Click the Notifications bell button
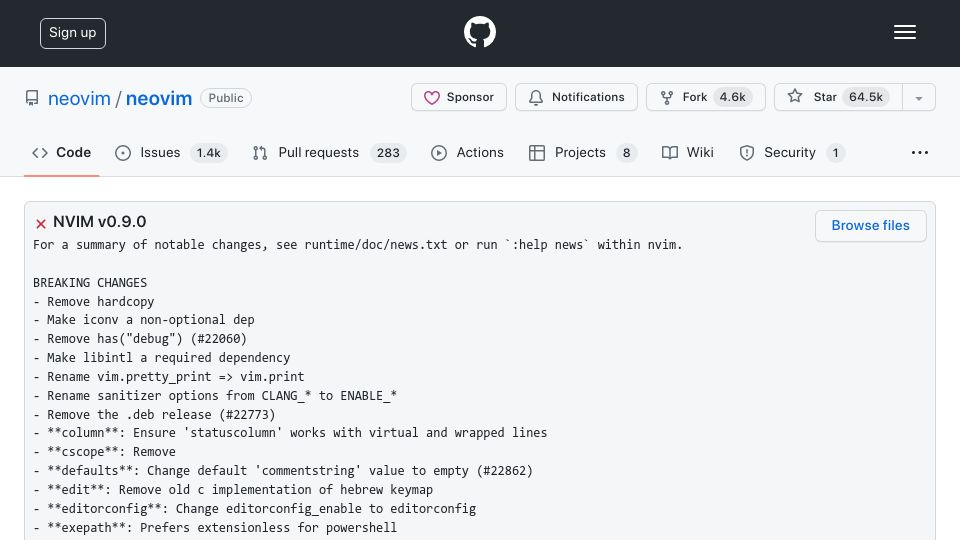The image size is (960, 540). pos(576,97)
